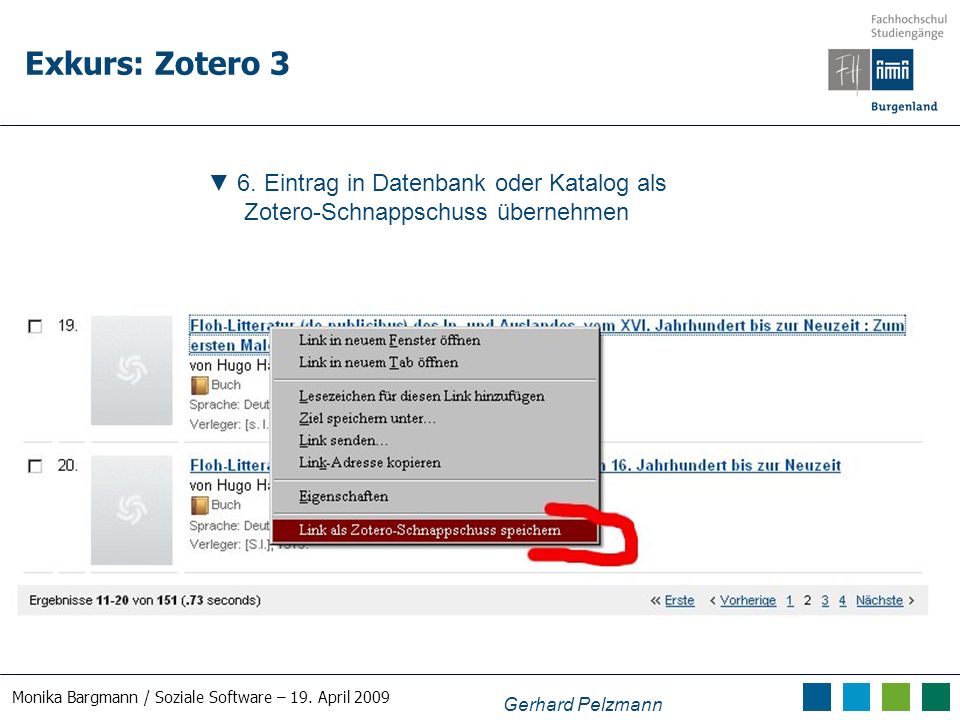Click 'Verleger: [s. l.' text in result 19

point(230,424)
